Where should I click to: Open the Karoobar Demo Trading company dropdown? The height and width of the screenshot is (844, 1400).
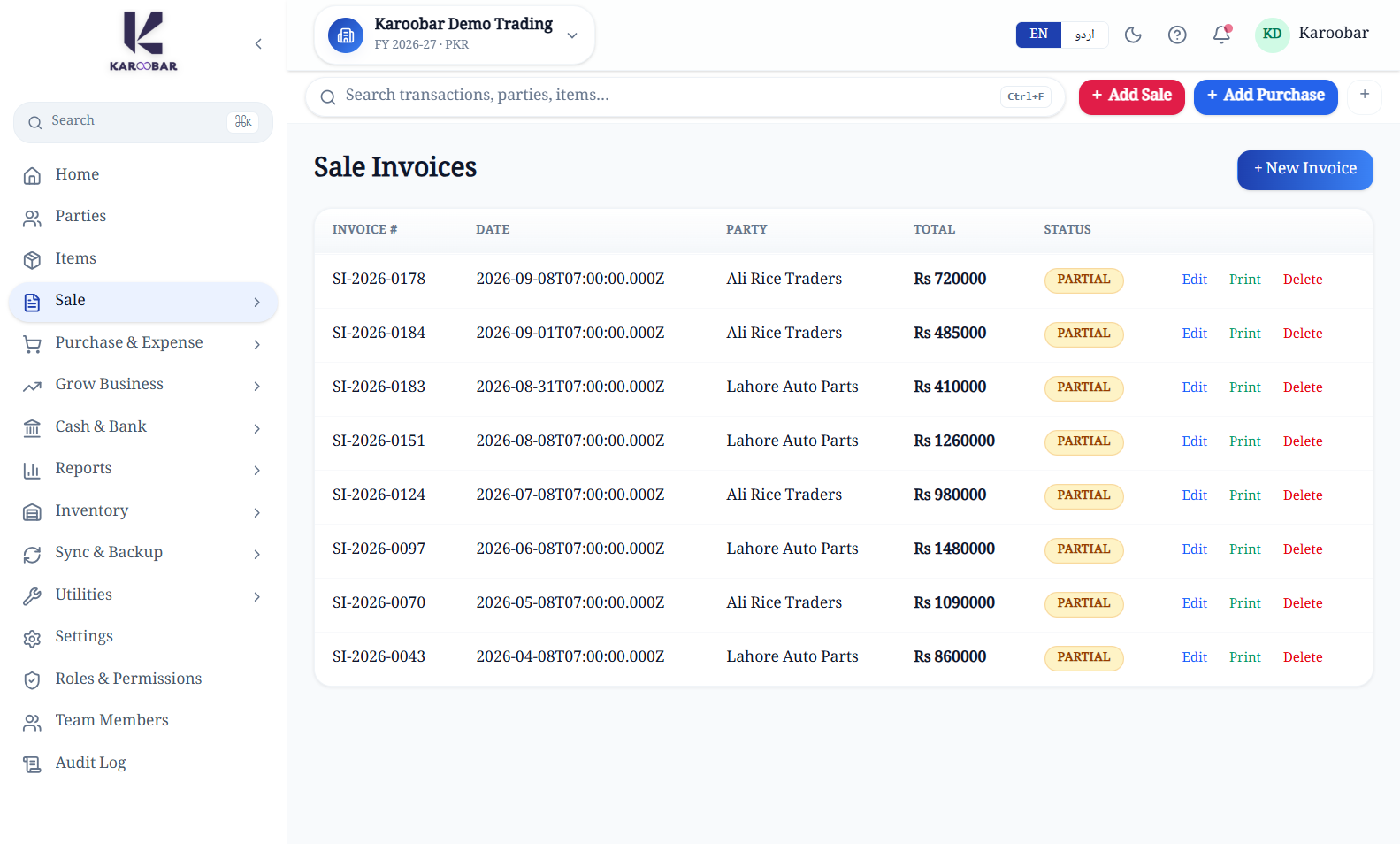[455, 35]
